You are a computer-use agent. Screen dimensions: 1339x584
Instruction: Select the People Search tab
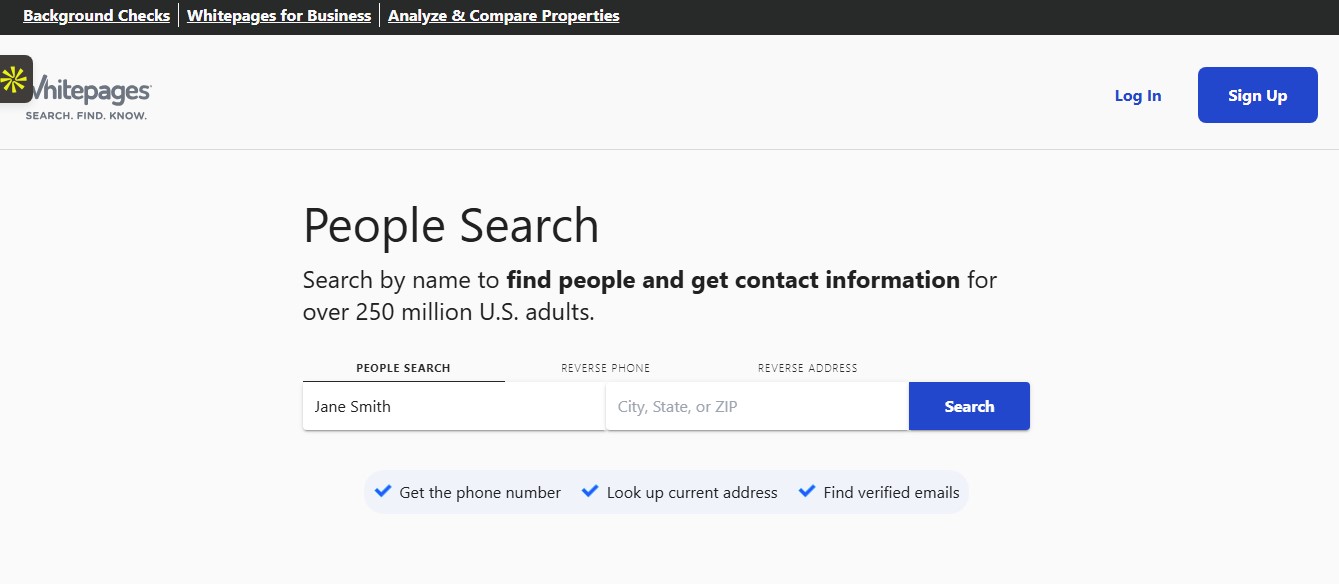[x=403, y=367]
